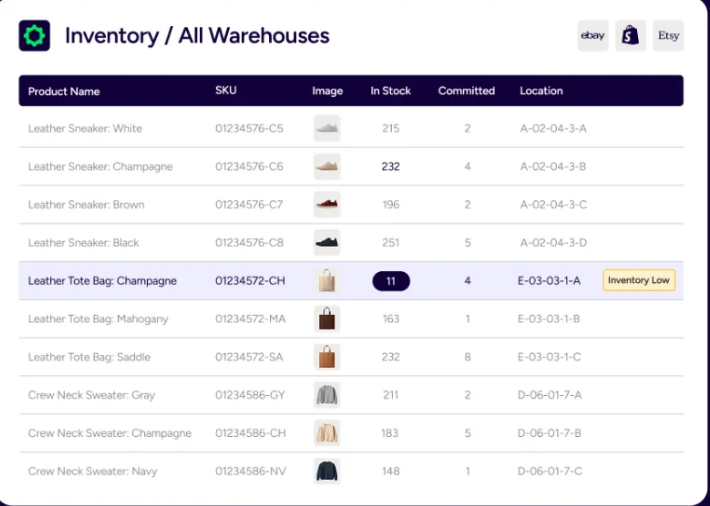Select Crew Neck Sweater: Gray product name
This screenshot has height=506, width=710.
tap(91, 395)
